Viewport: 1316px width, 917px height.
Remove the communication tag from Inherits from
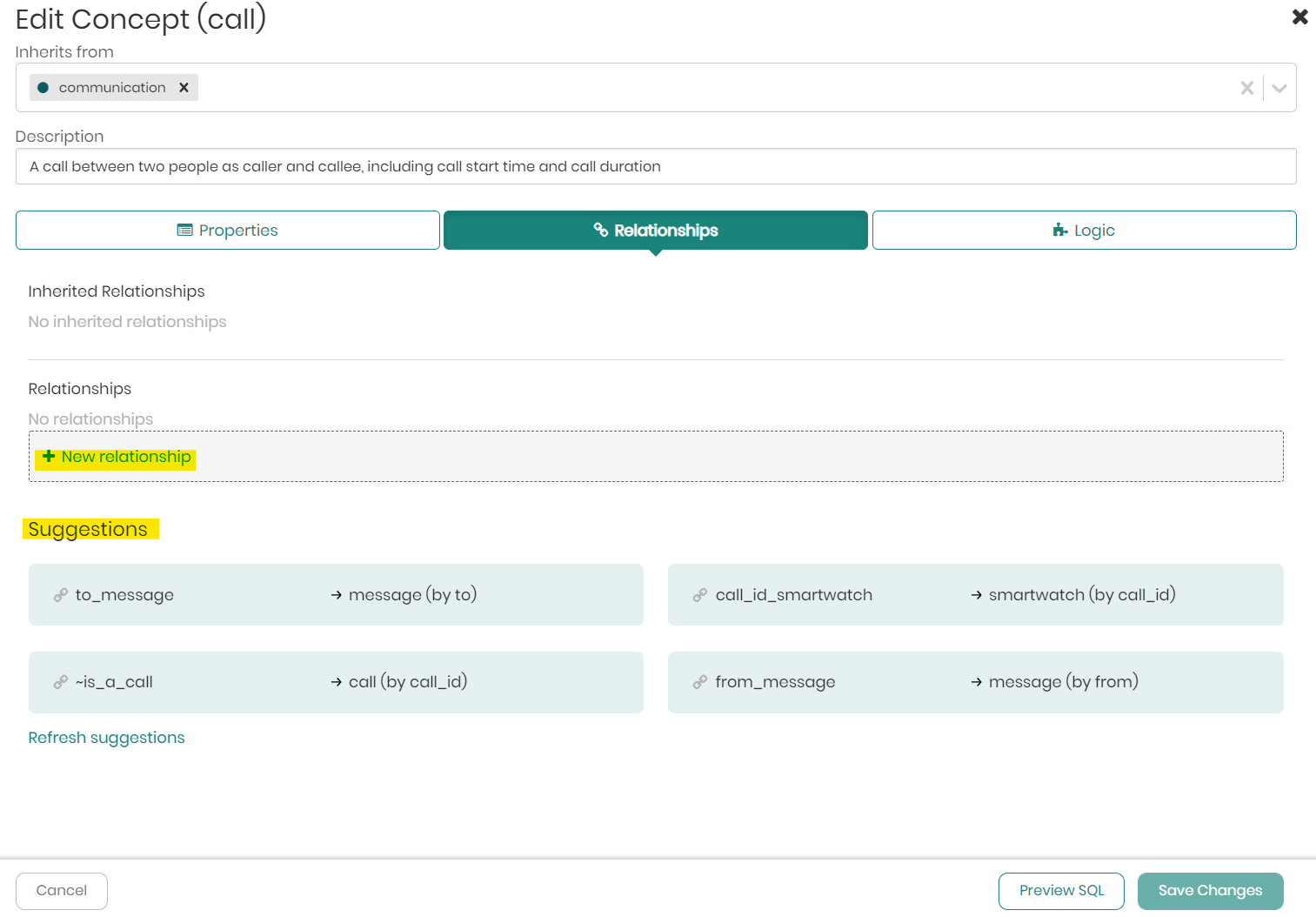pos(184,88)
